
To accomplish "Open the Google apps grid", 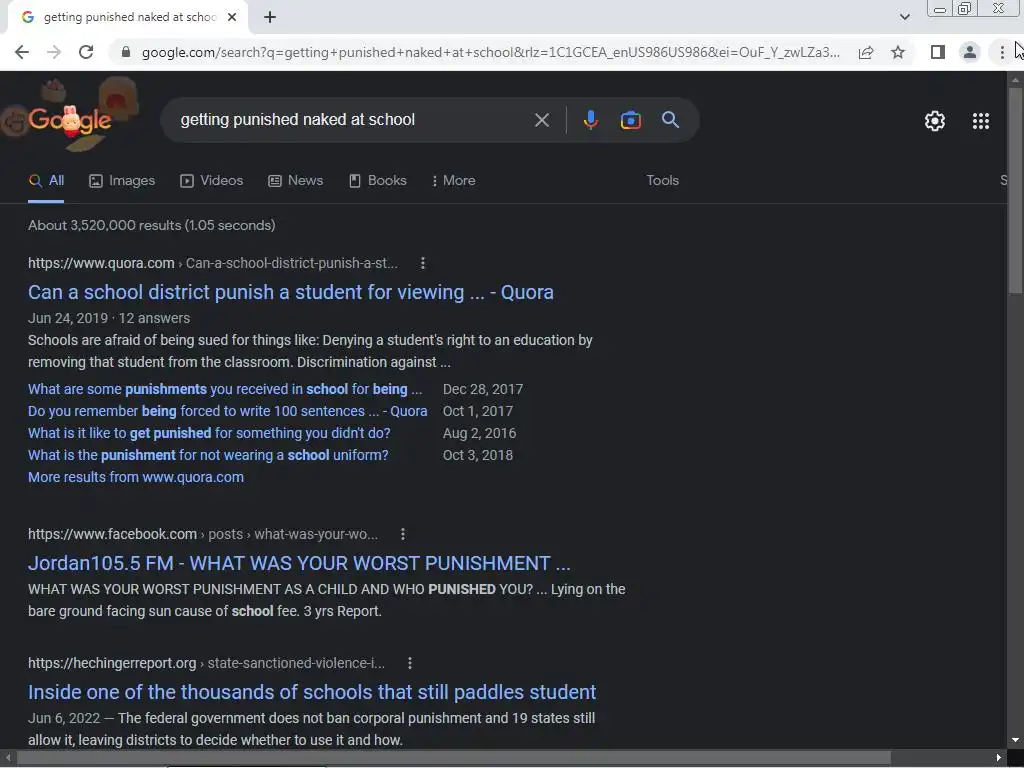I will coord(980,121).
